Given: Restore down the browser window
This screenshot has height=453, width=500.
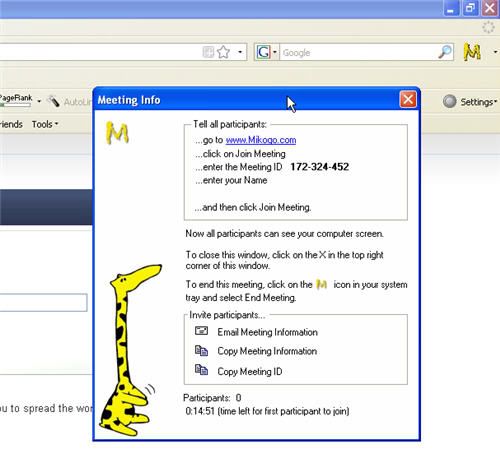Looking at the screenshot, I should tap(470, 8).
